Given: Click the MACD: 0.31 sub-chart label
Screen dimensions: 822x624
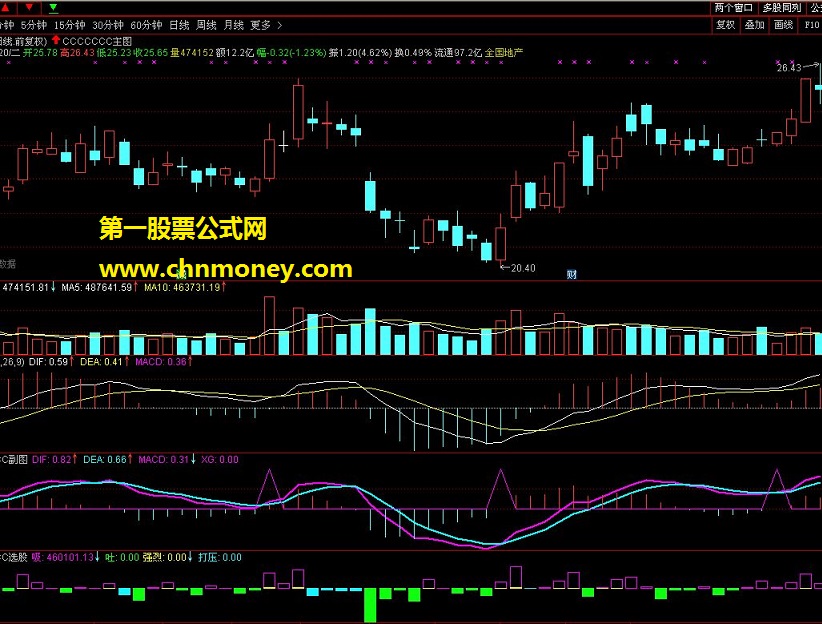Looking at the screenshot, I should (163, 460).
